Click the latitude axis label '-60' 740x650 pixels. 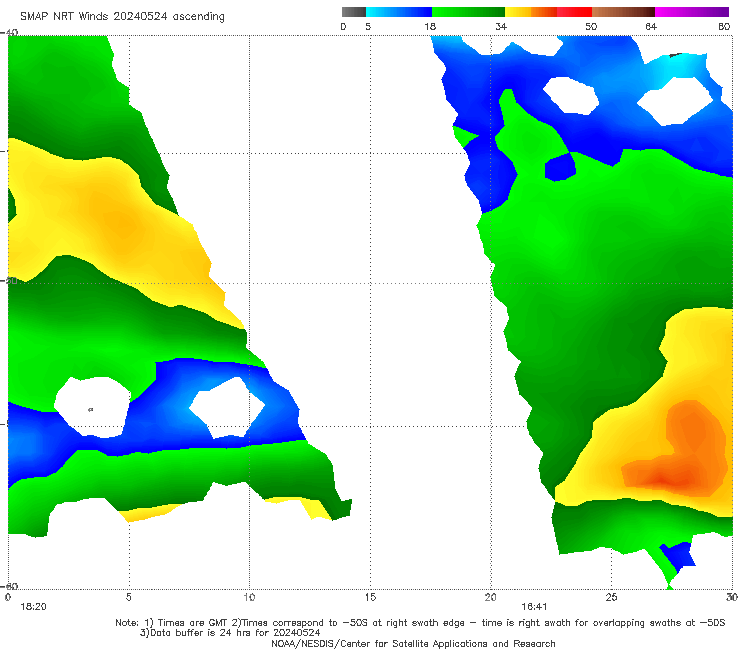10,586
